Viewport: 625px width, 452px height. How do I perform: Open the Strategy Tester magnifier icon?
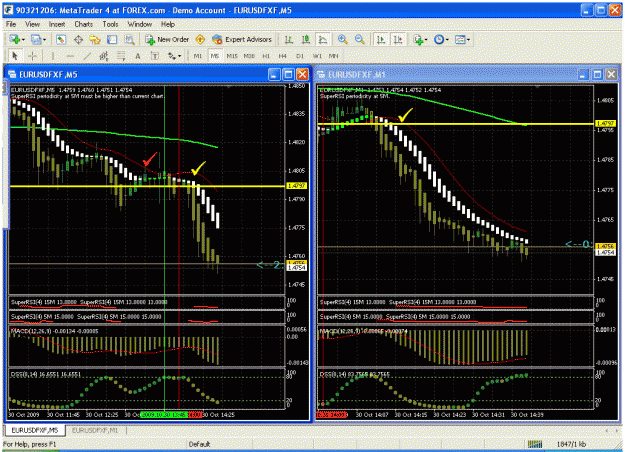129,39
